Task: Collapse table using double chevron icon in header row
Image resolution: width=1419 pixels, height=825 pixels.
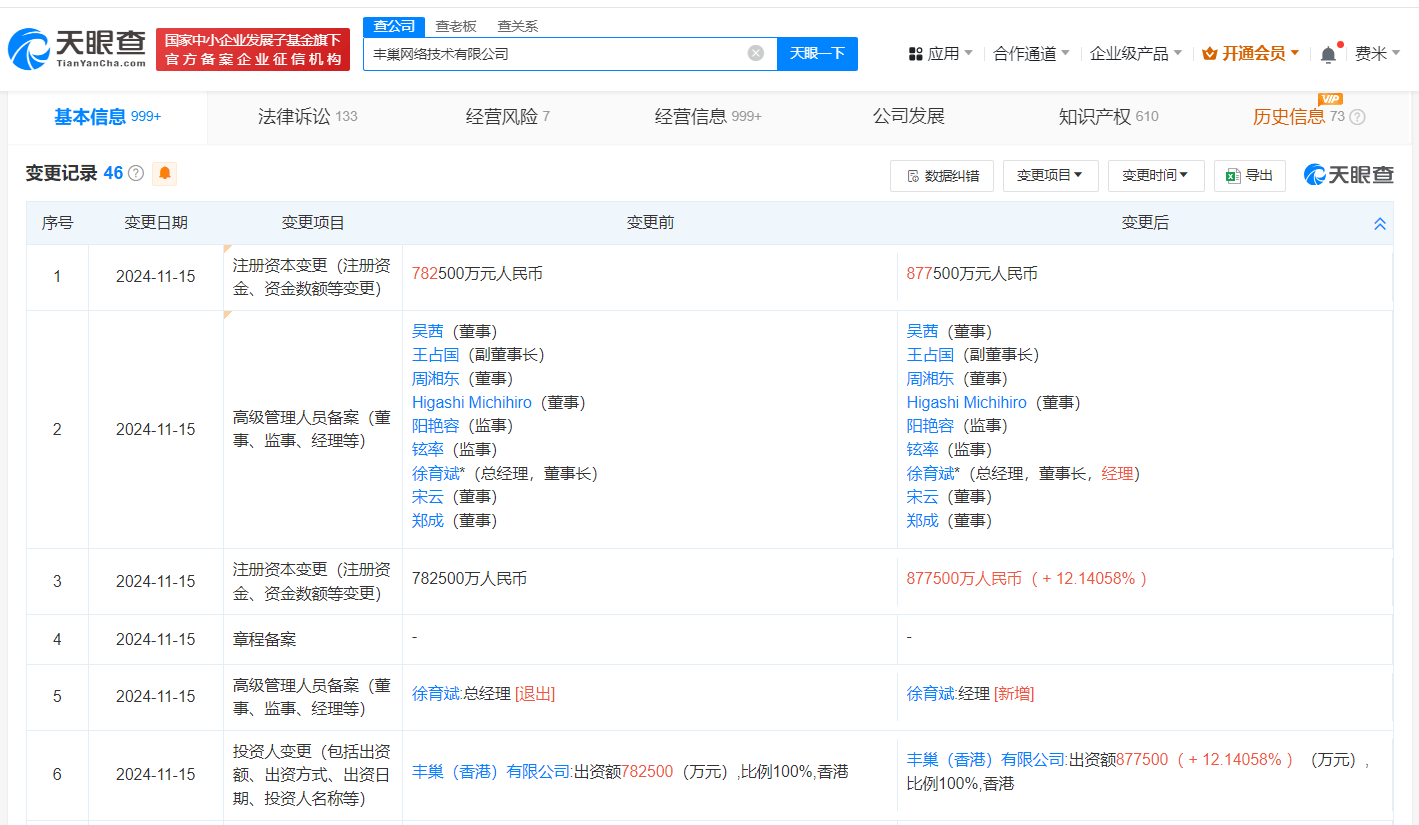Action: pyautogui.click(x=1380, y=224)
